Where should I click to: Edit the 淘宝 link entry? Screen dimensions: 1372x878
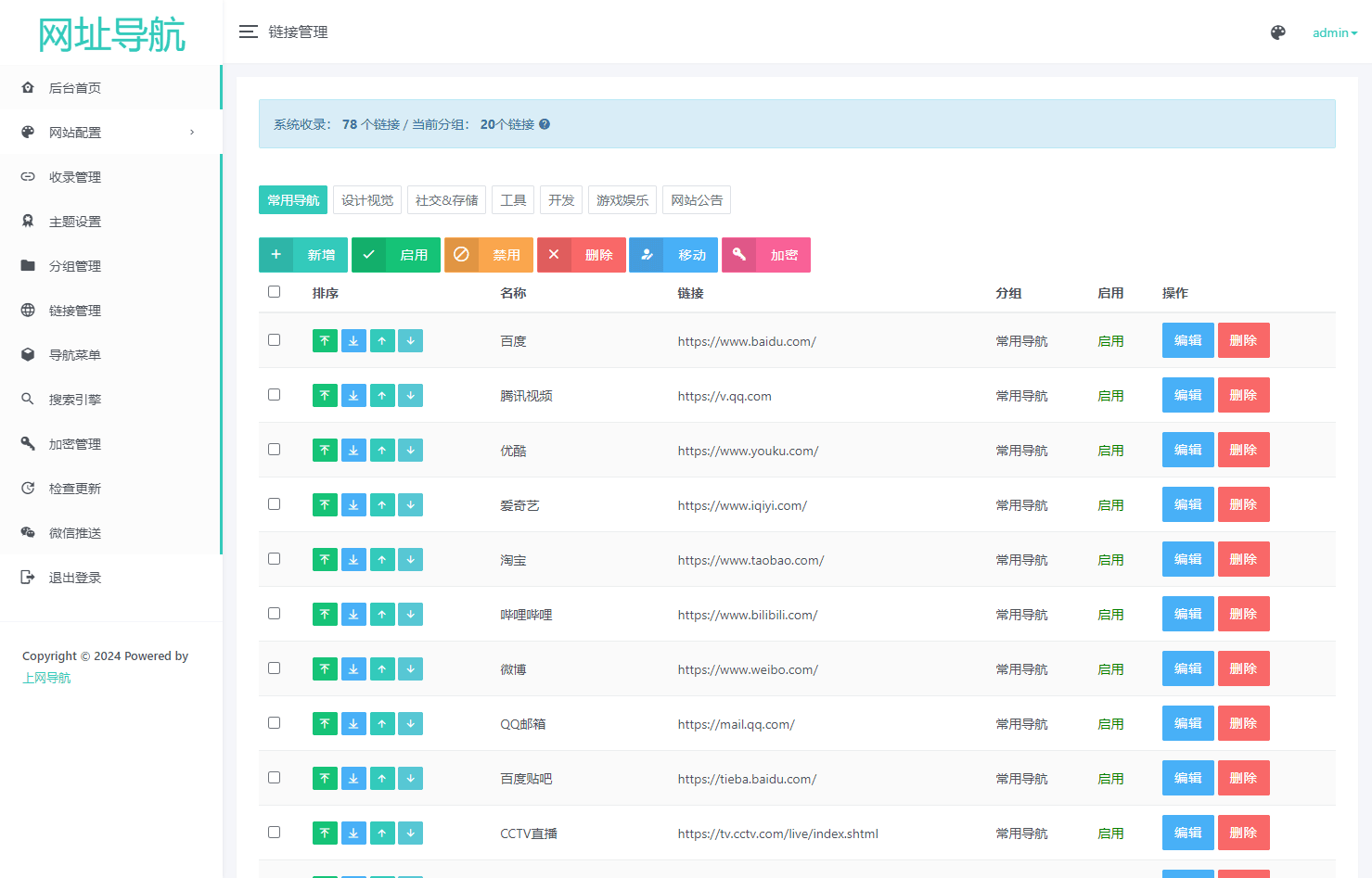click(x=1187, y=559)
